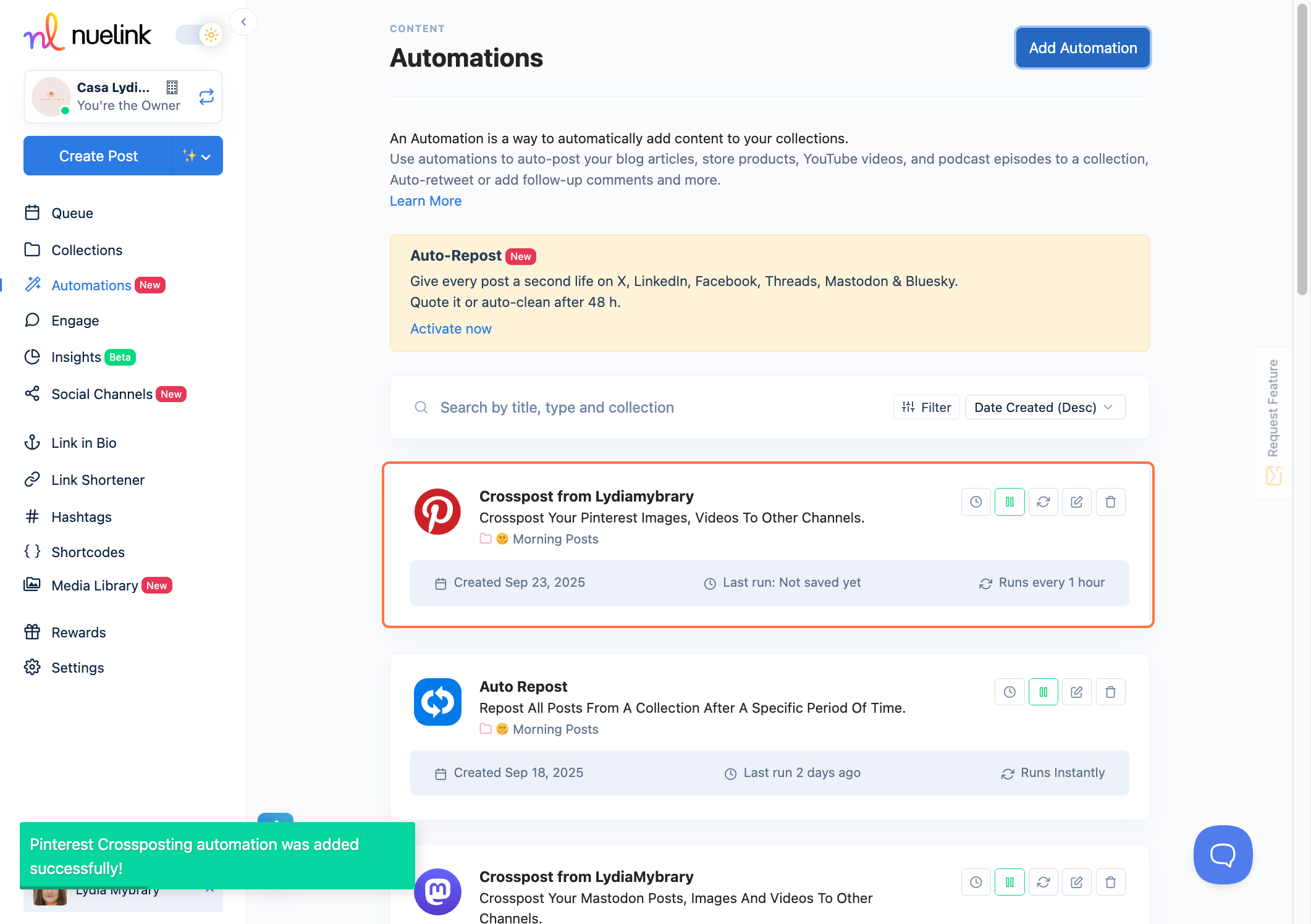View history of Pinterest Crosspost automation
The height and width of the screenshot is (924, 1311).
coord(976,502)
